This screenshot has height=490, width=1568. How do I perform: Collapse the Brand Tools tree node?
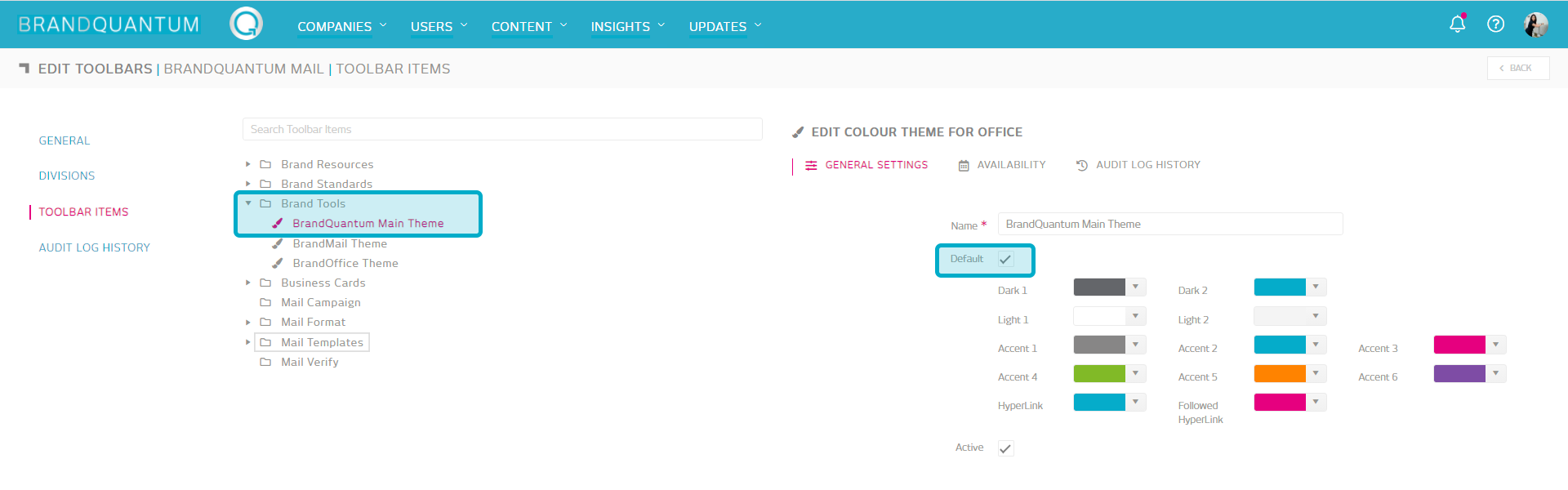point(248,203)
